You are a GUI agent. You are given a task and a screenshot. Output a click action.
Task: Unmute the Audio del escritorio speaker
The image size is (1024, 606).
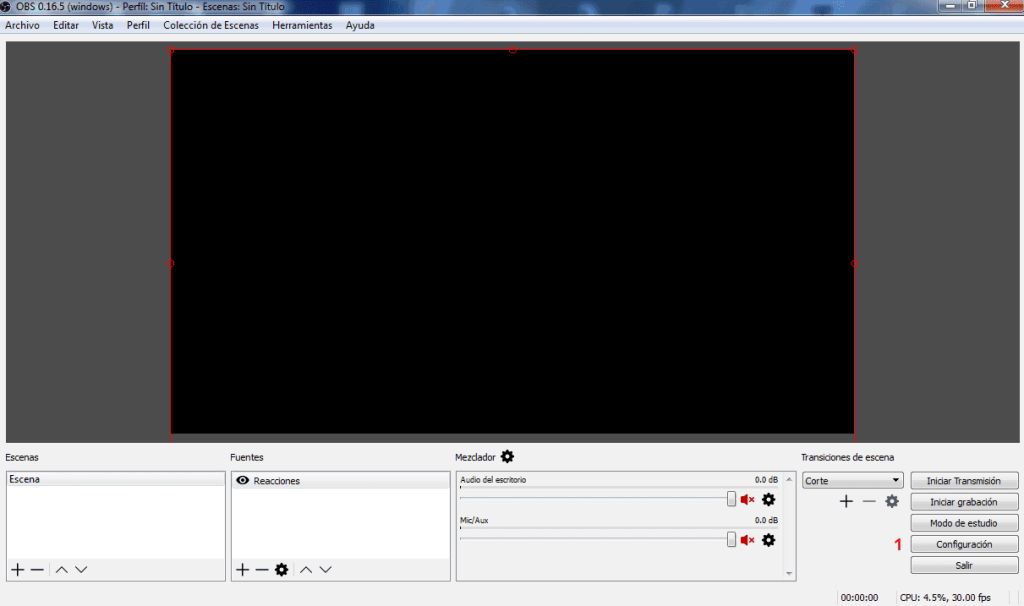pyautogui.click(x=747, y=499)
